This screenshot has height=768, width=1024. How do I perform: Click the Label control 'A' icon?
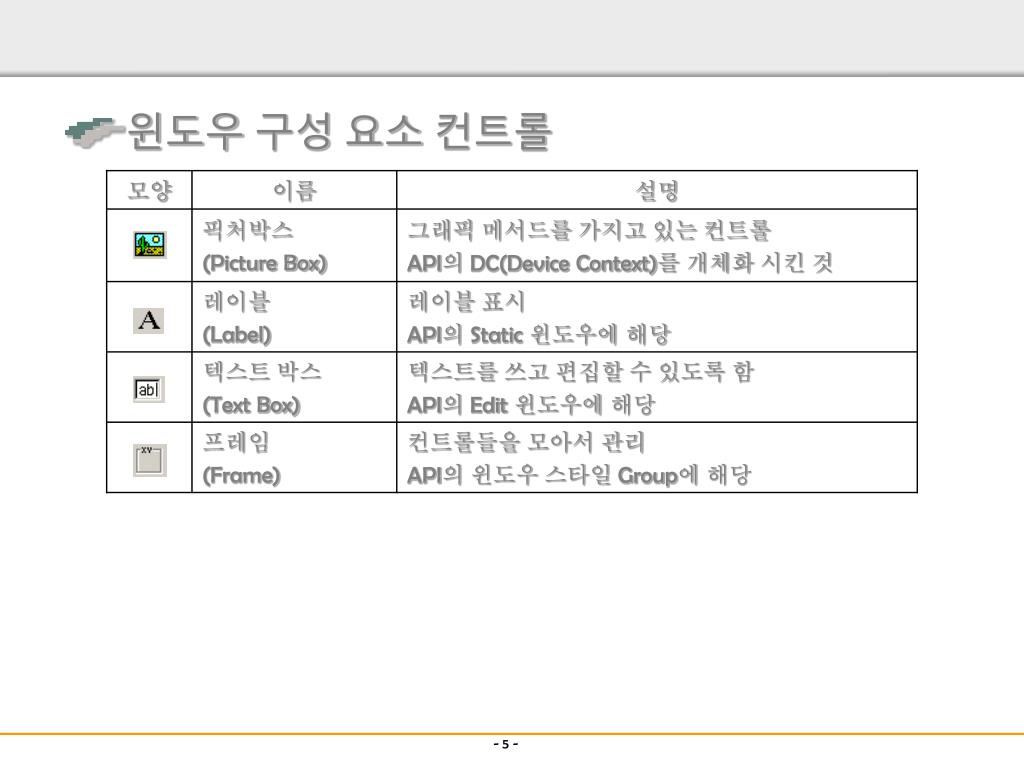click(149, 320)
